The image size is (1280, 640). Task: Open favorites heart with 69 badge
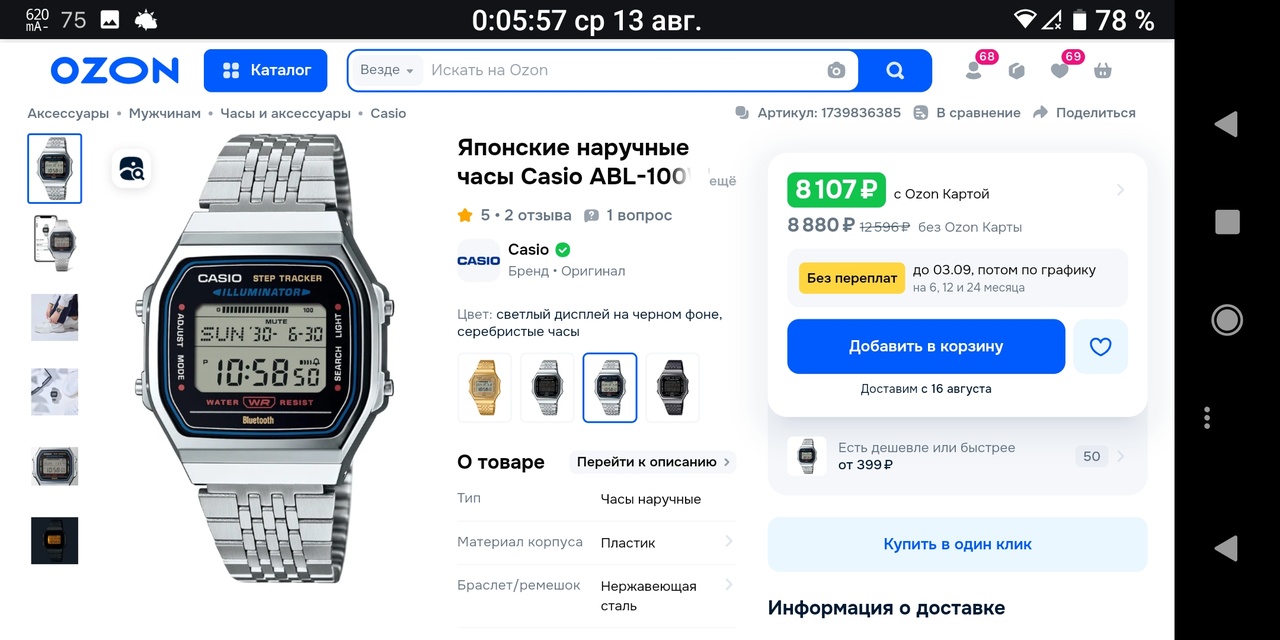point(1060,70)
